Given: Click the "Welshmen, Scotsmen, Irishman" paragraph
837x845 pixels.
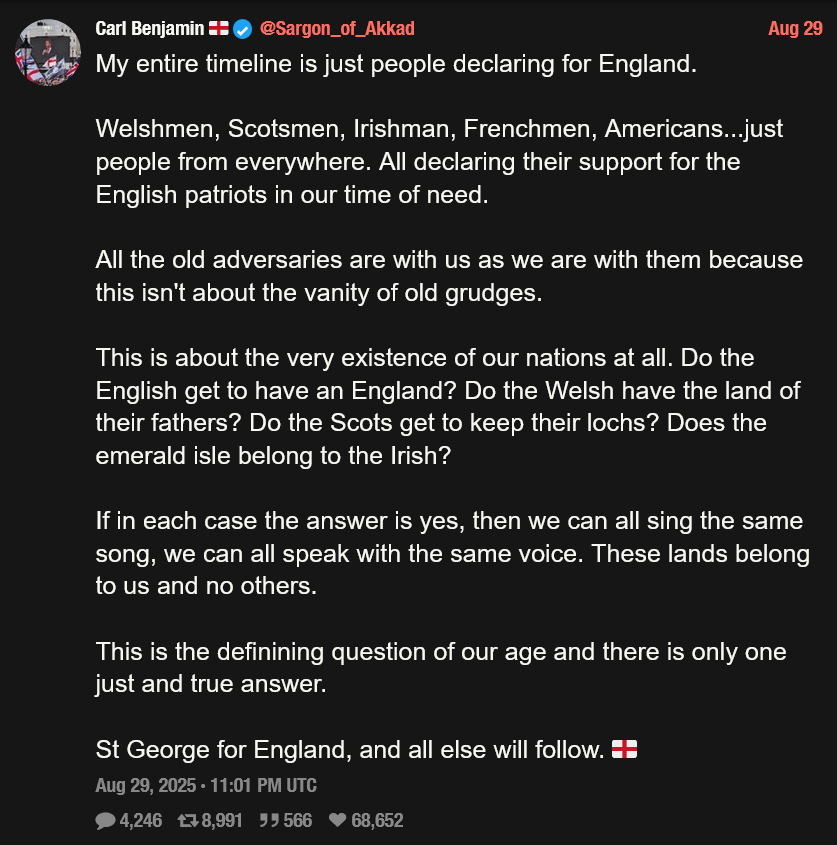Looking at the screenshot, I should 439,162.
